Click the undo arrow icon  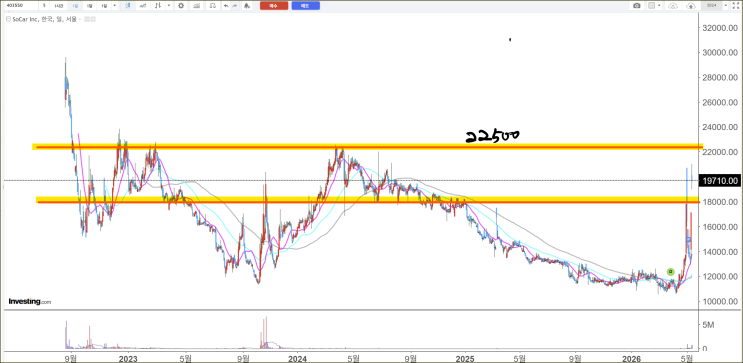coord(226,6)
